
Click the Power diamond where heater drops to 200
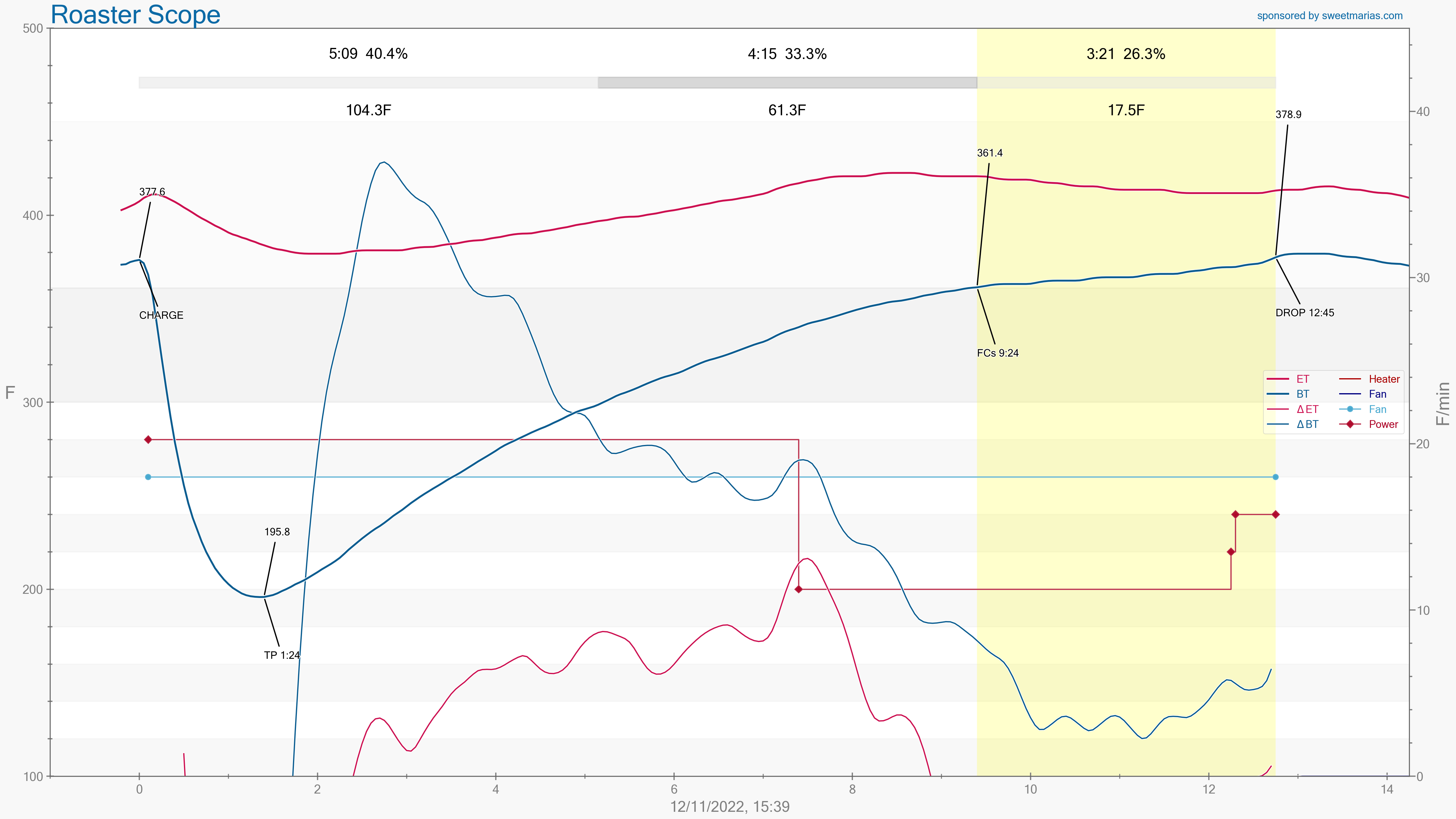click(x=798, y=589)
